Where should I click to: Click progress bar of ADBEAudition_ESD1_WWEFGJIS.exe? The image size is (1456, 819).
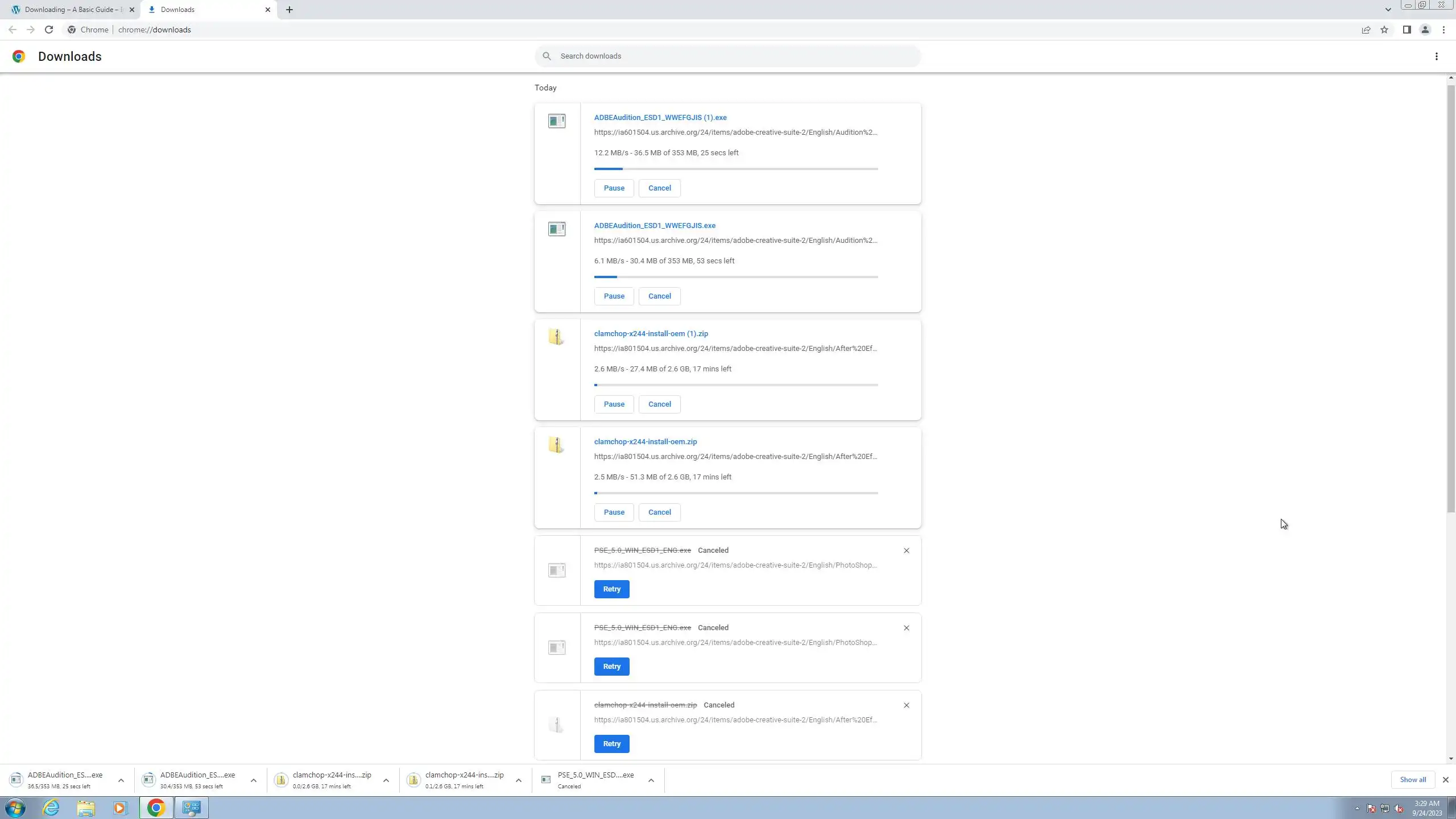736,277
